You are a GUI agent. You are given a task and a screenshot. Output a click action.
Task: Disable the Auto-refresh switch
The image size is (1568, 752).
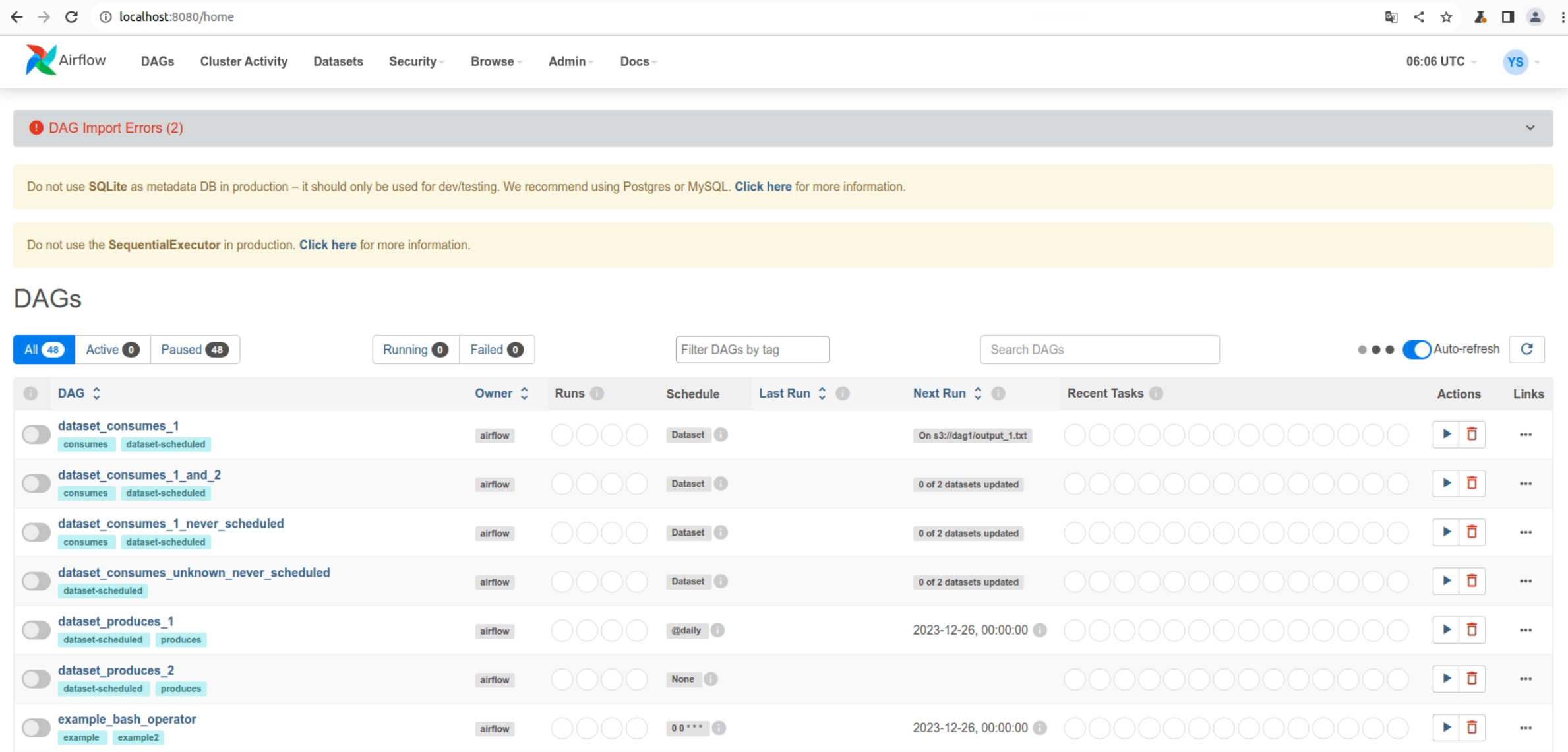(x=1416, y=349)
